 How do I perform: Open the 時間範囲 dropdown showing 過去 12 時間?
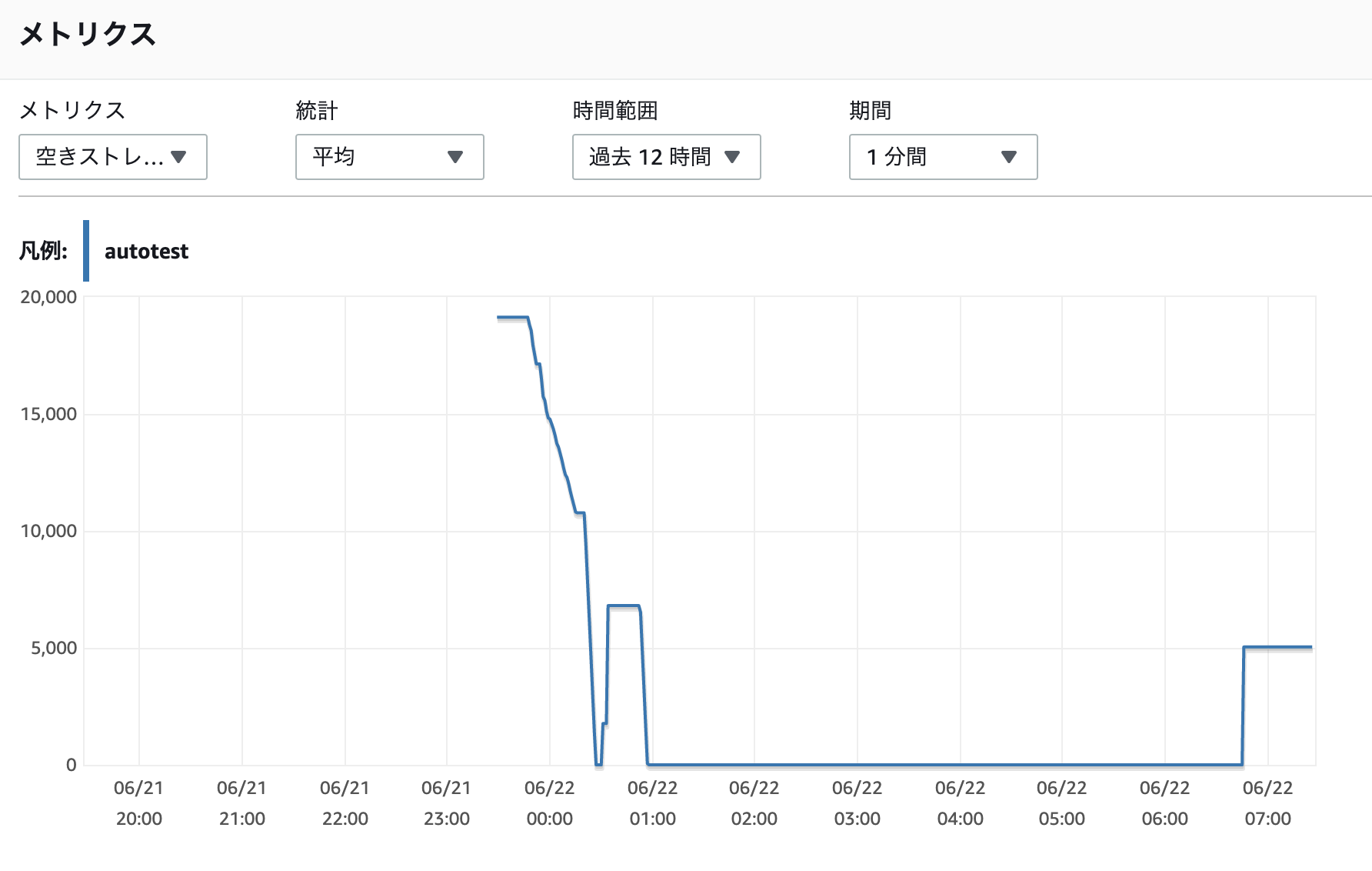pos(666,157)
